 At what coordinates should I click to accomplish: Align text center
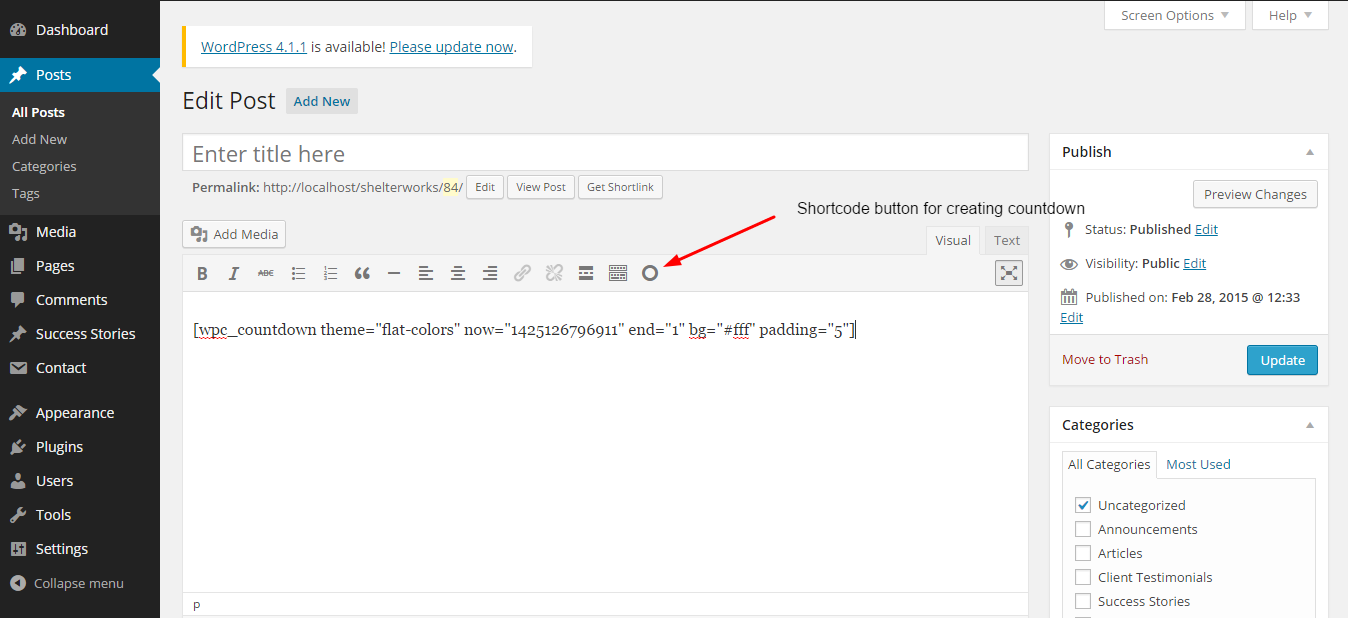click(458, 273)
